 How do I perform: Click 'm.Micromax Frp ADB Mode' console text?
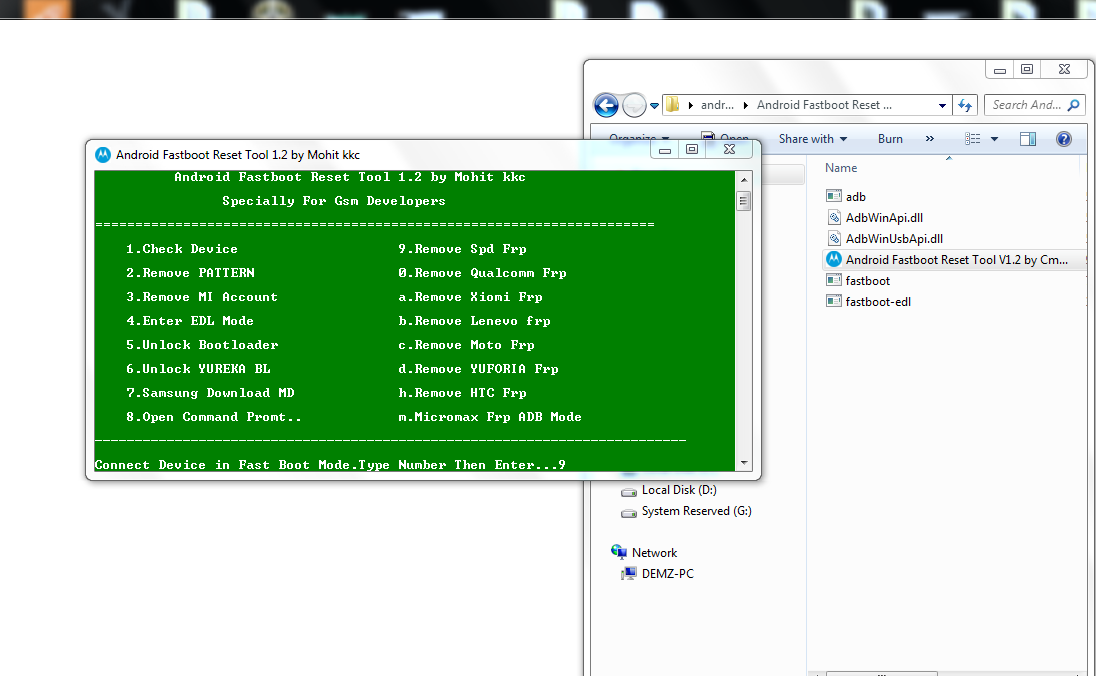(490, 417)
